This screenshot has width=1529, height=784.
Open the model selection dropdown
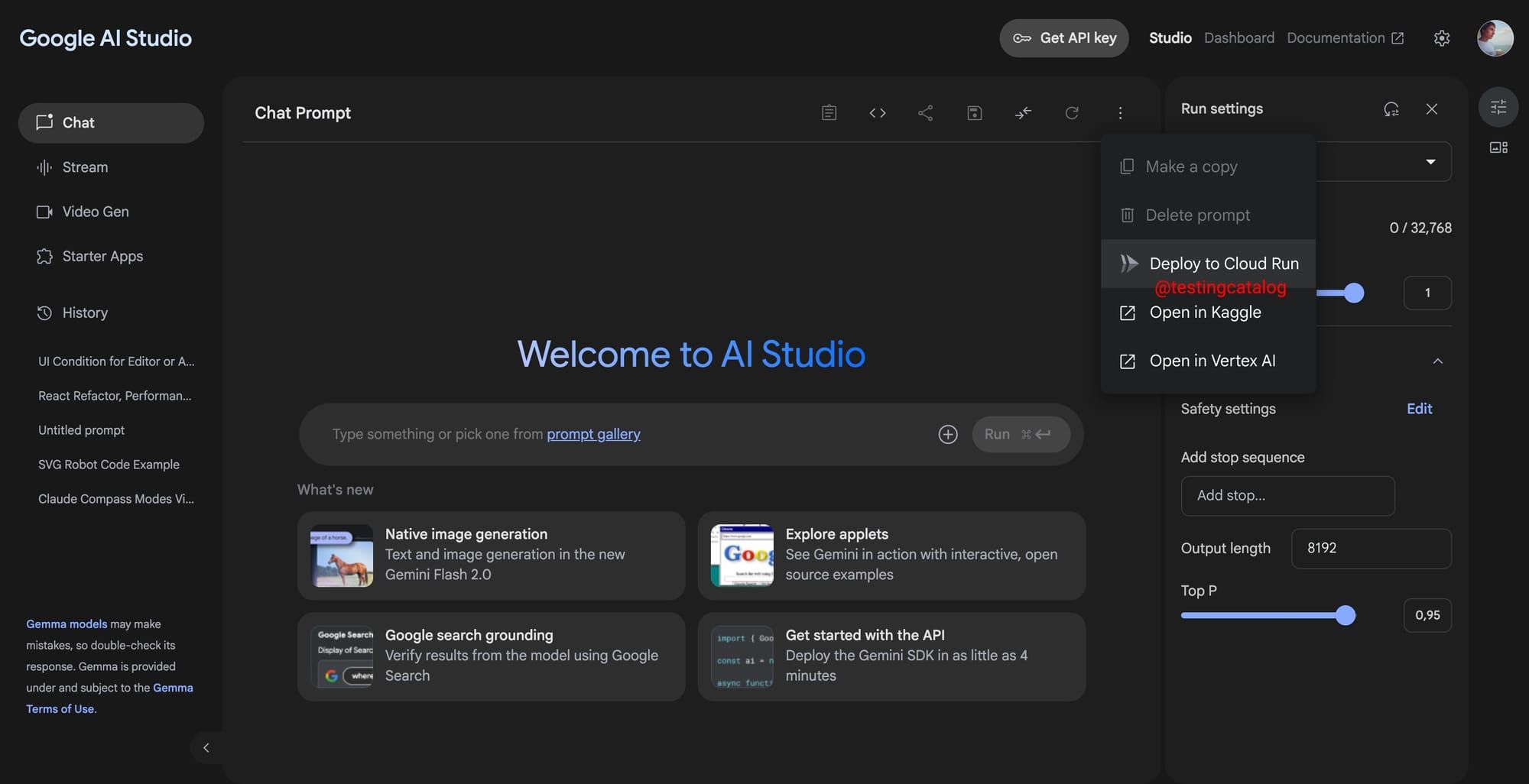pyautogui.click(x=1429, y=161)
